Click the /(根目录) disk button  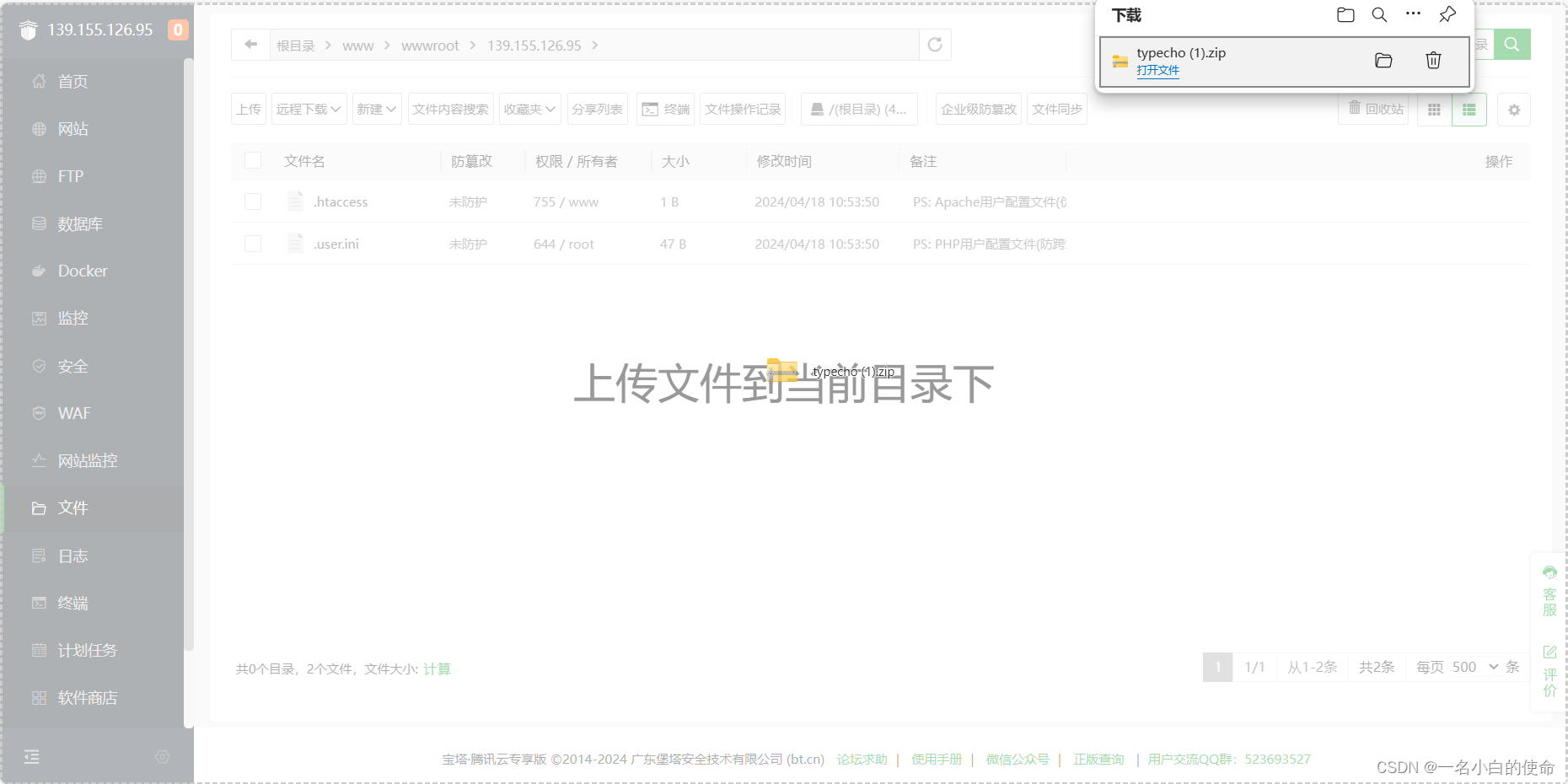click(x=859, y=109)
